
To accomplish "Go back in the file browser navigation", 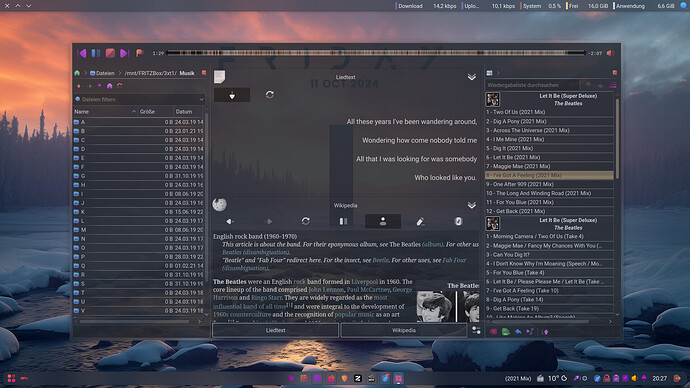I will 79,86.
